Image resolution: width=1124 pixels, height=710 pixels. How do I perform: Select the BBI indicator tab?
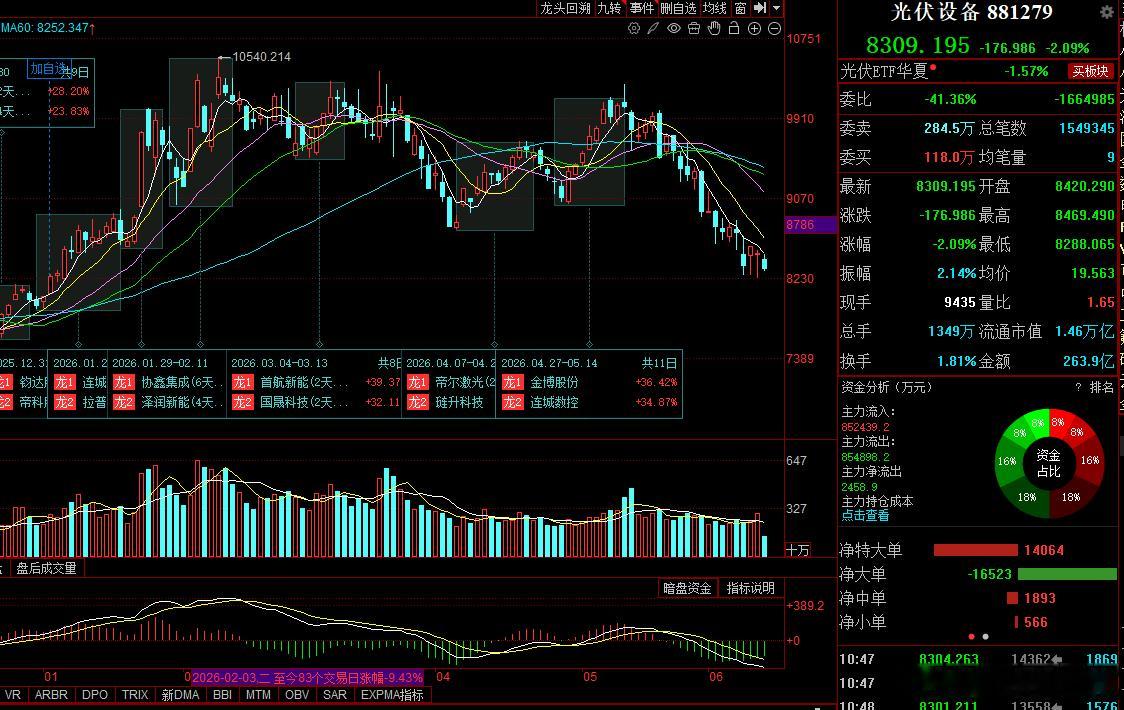222,694
